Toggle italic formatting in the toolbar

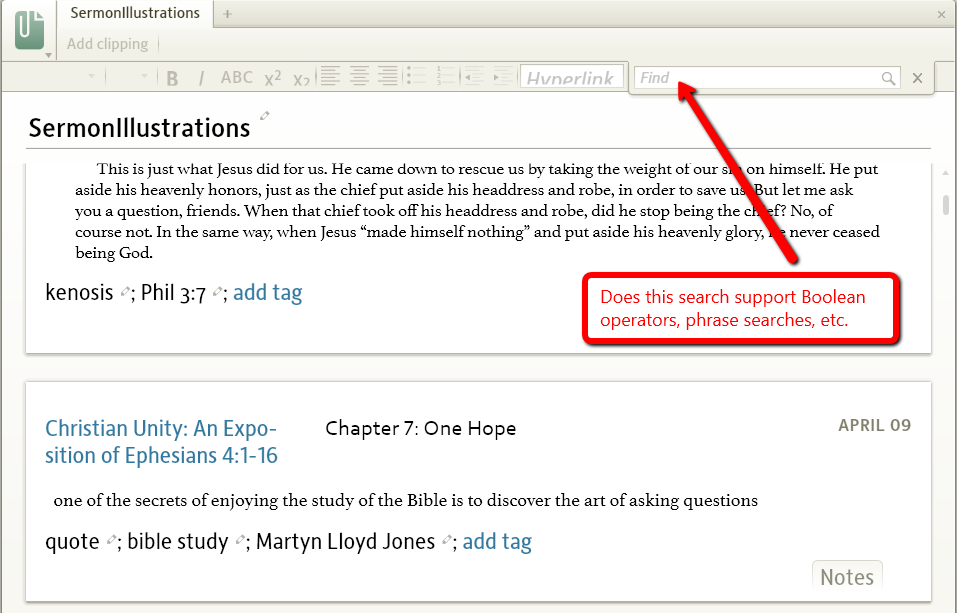coord(201,78)
